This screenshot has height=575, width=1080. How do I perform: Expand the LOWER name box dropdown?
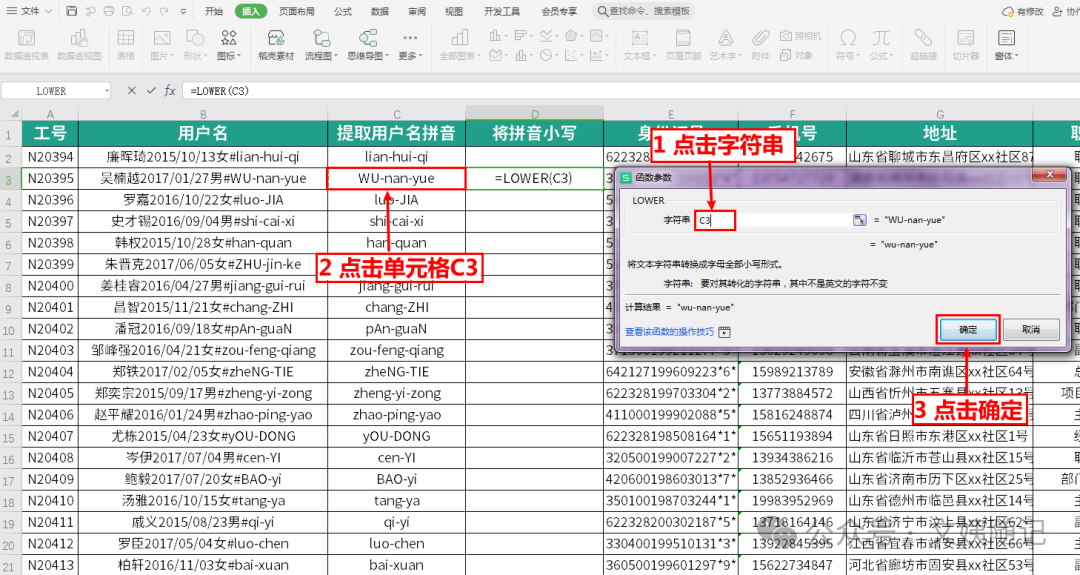pos(107,90)
